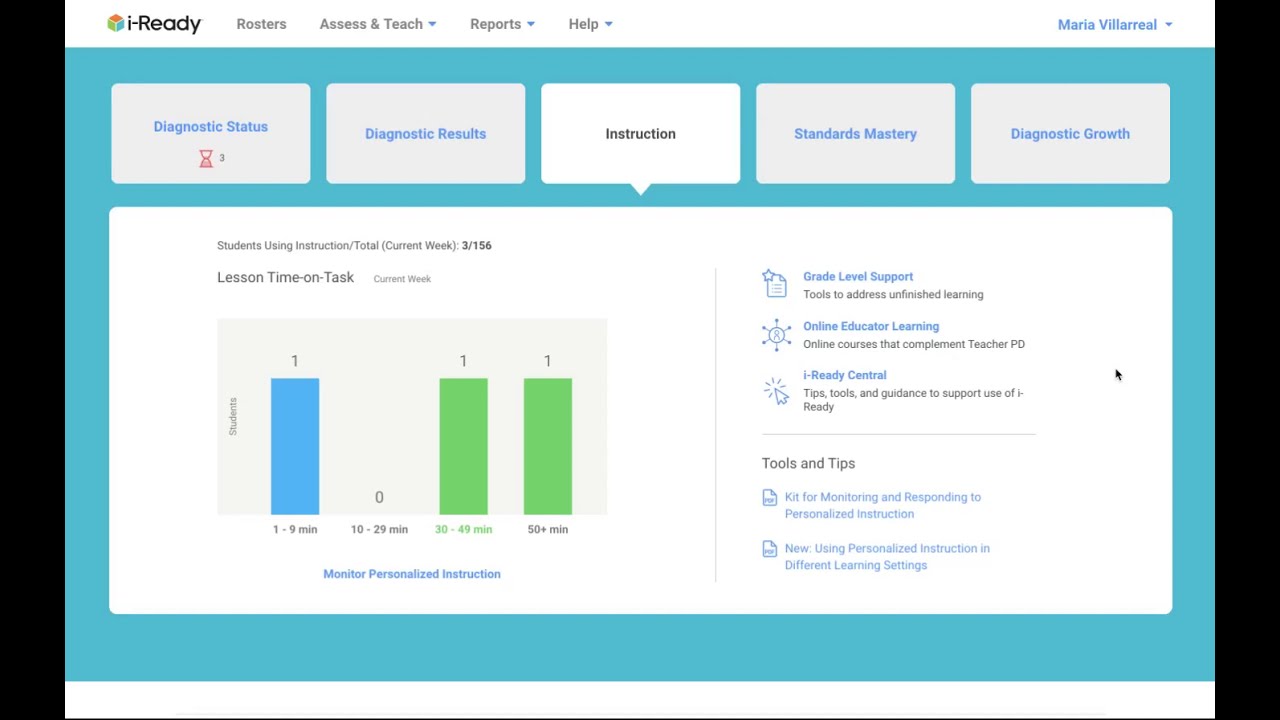Image resolution: width=1280 pixels, height=720 pixels.
Task: Open the i-Ready Central link
Action: point(845,375)
